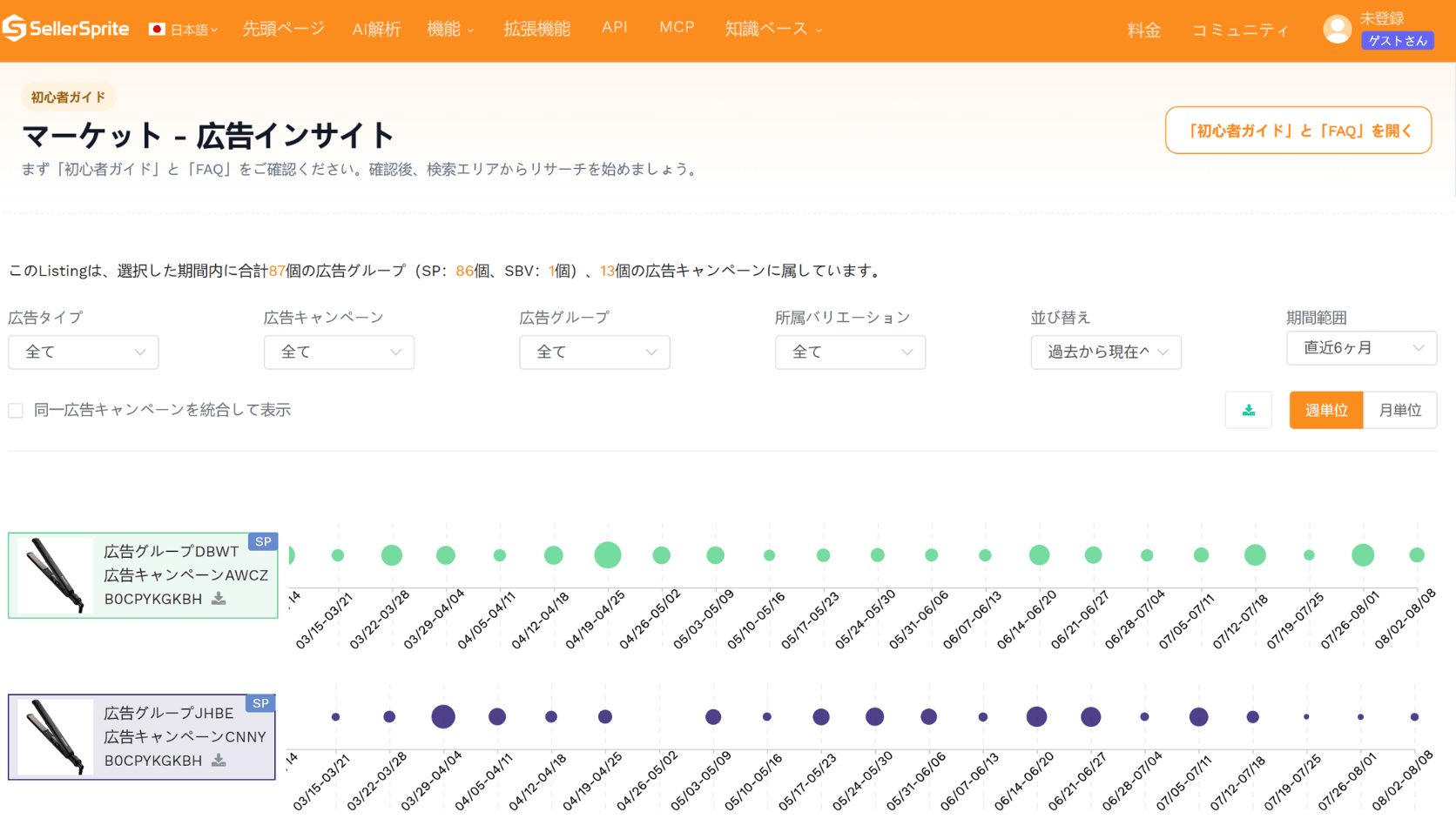Open the Japanese flag language selector

(183, 30)
